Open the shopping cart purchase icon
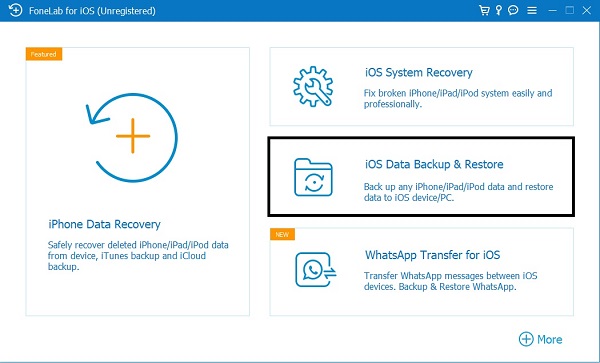Image resolution: width=600 pixels, height=363 pixels. click(484, 10)
